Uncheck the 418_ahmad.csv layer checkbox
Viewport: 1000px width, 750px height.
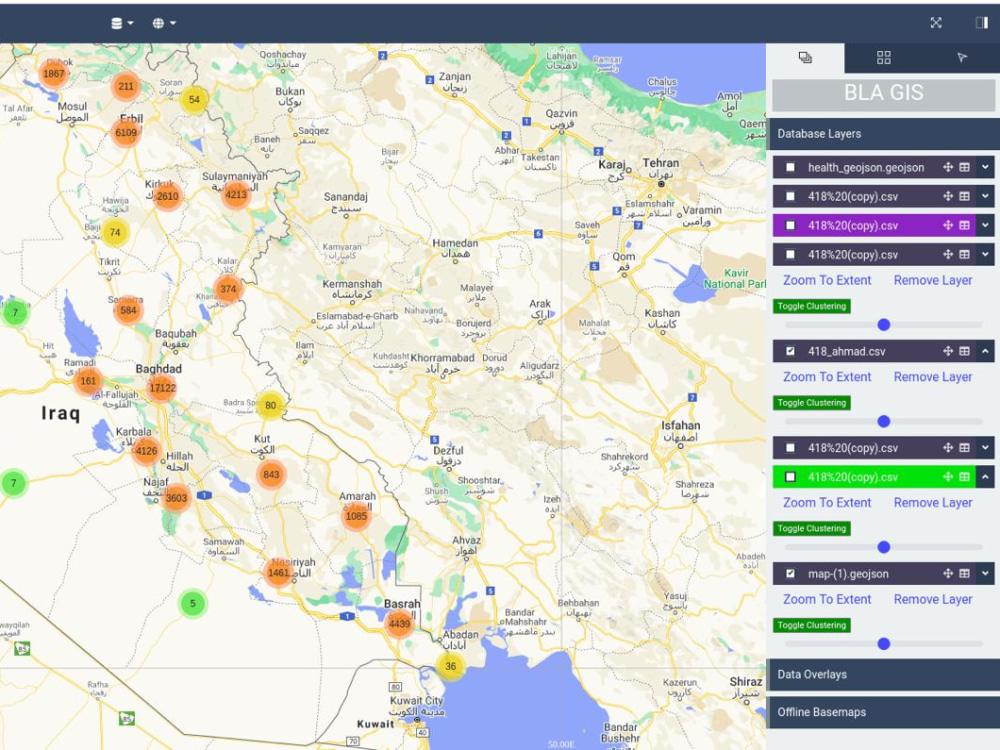click(x=790, y=351)
